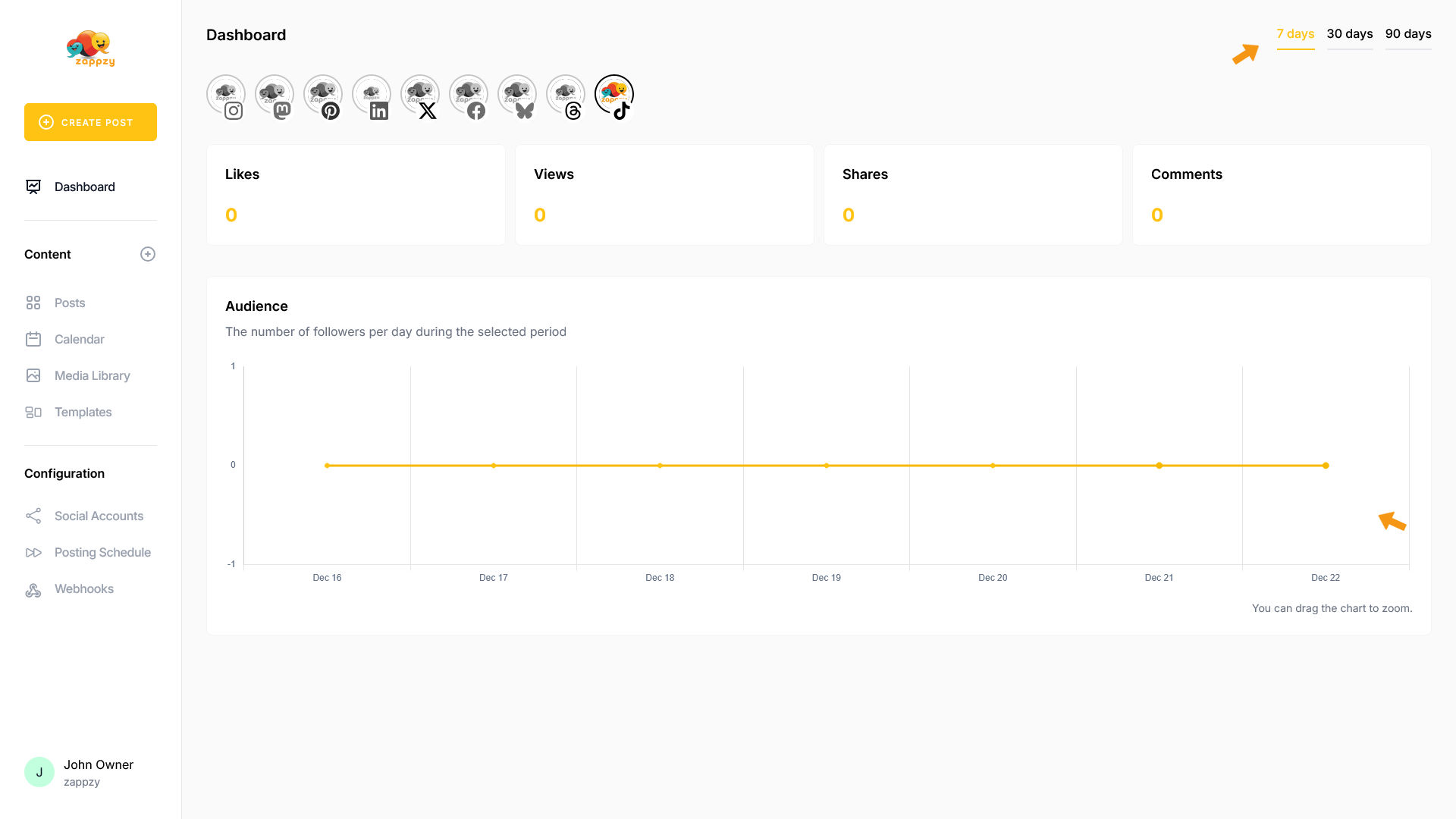
Task: Click the Dec 22 data point on chart
Action: pos(1326,466)
